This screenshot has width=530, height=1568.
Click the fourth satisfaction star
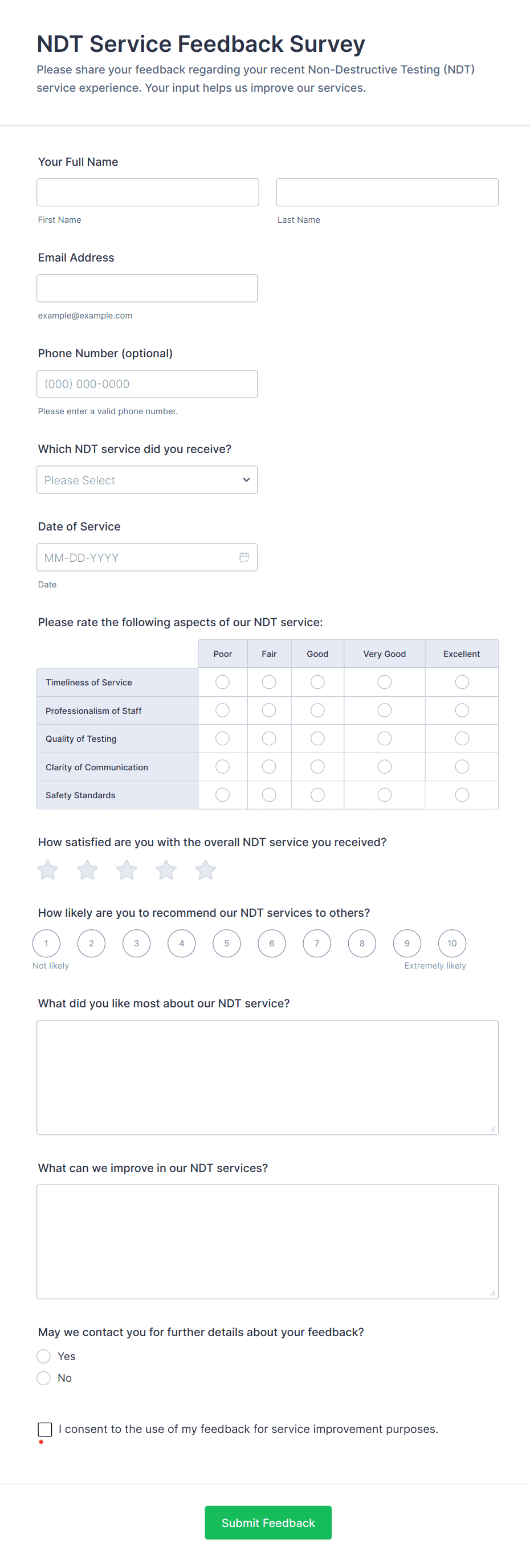[x=166, y=870]
